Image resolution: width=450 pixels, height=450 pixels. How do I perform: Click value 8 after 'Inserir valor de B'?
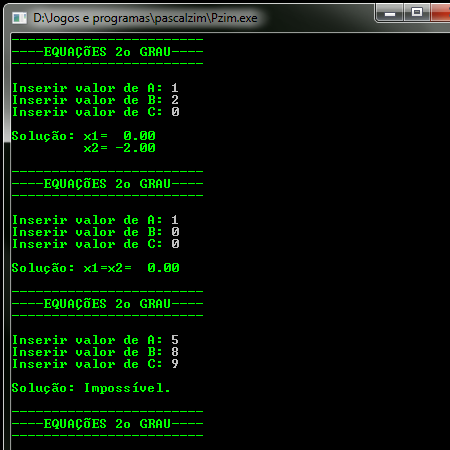click(x=175, y=352)
